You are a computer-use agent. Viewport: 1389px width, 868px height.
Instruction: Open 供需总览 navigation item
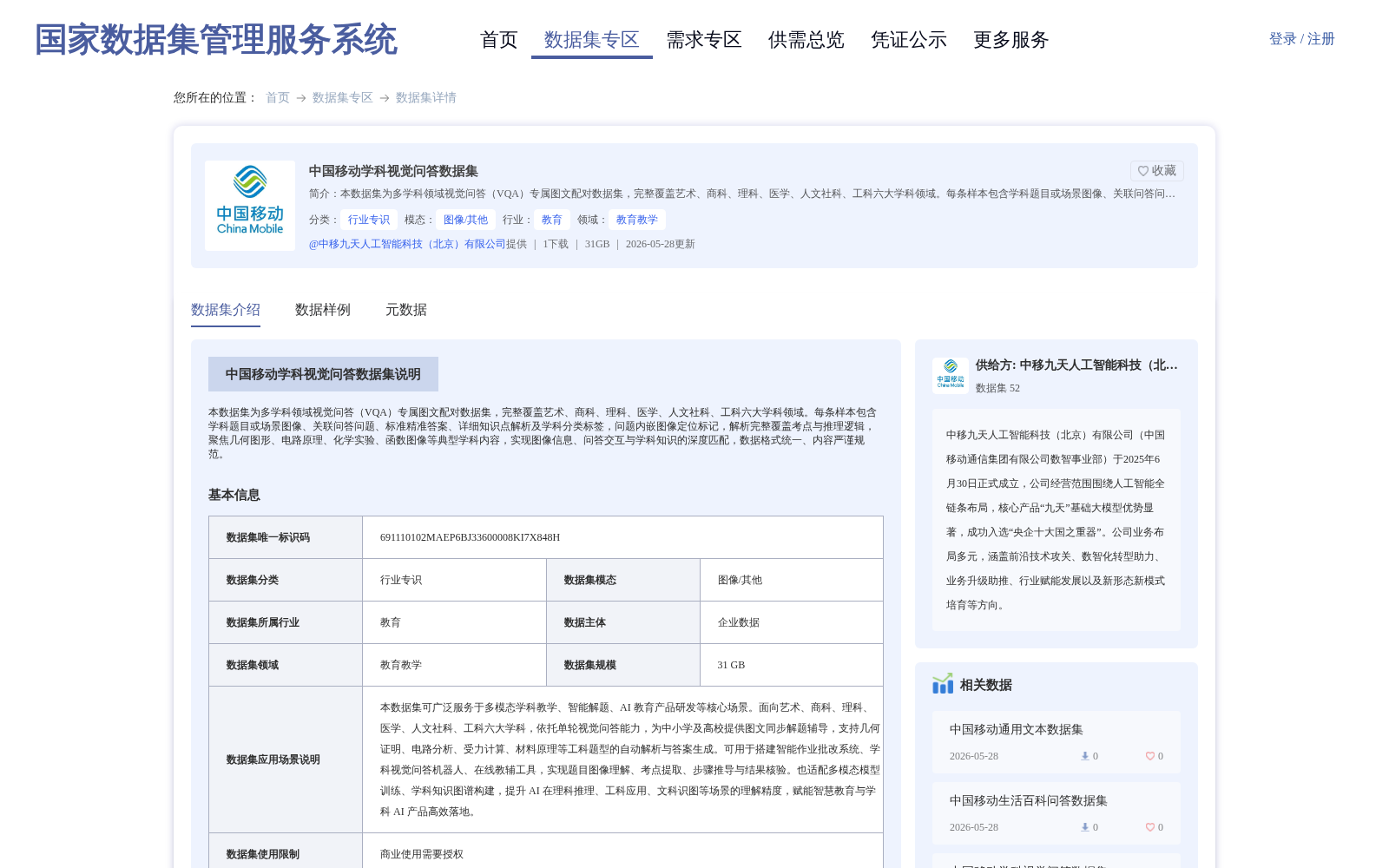pos(806,40)
